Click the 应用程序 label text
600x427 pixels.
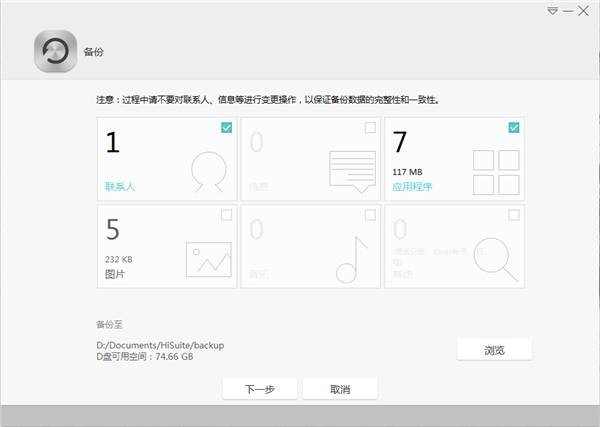412,186
